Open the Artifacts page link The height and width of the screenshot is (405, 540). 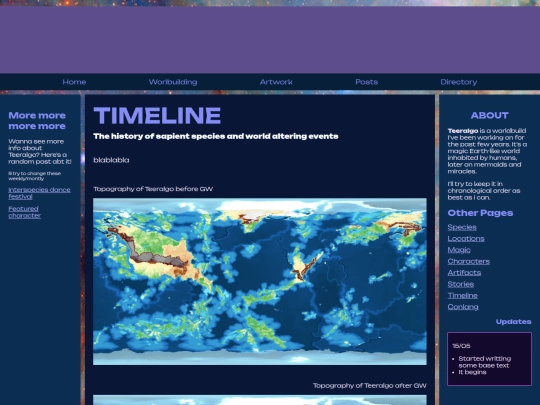pos(464,273)
